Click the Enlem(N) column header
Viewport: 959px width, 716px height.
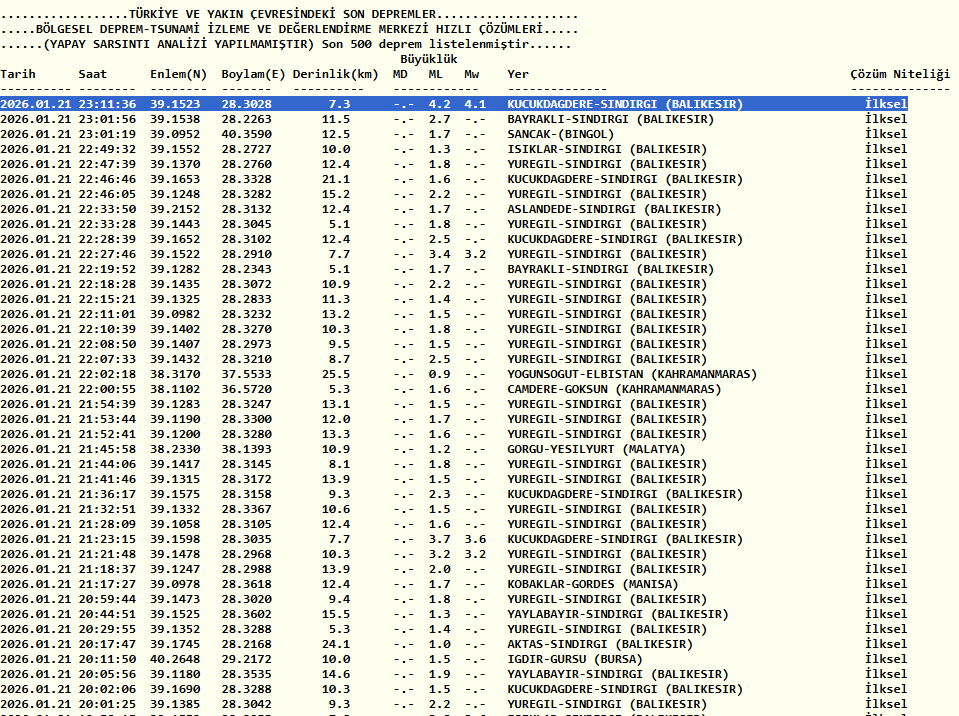click(177, 73)
